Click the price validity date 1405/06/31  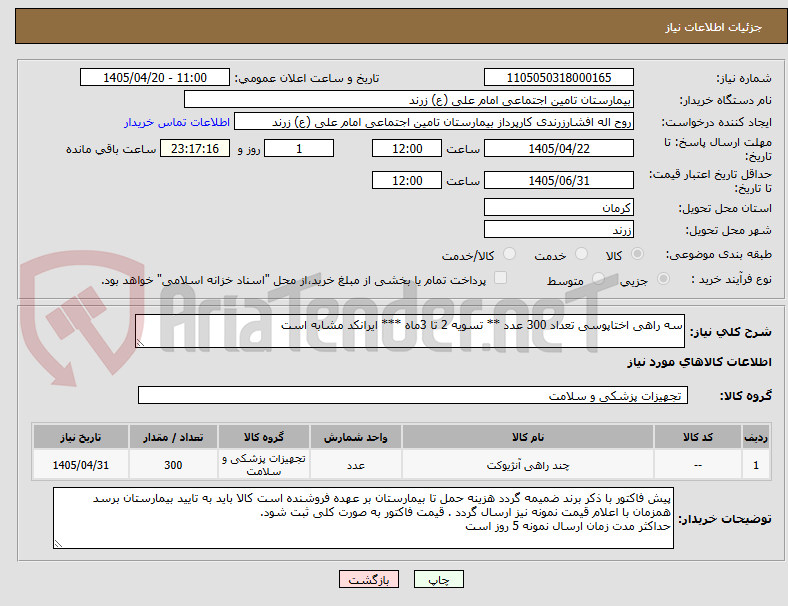click(558, 180)
